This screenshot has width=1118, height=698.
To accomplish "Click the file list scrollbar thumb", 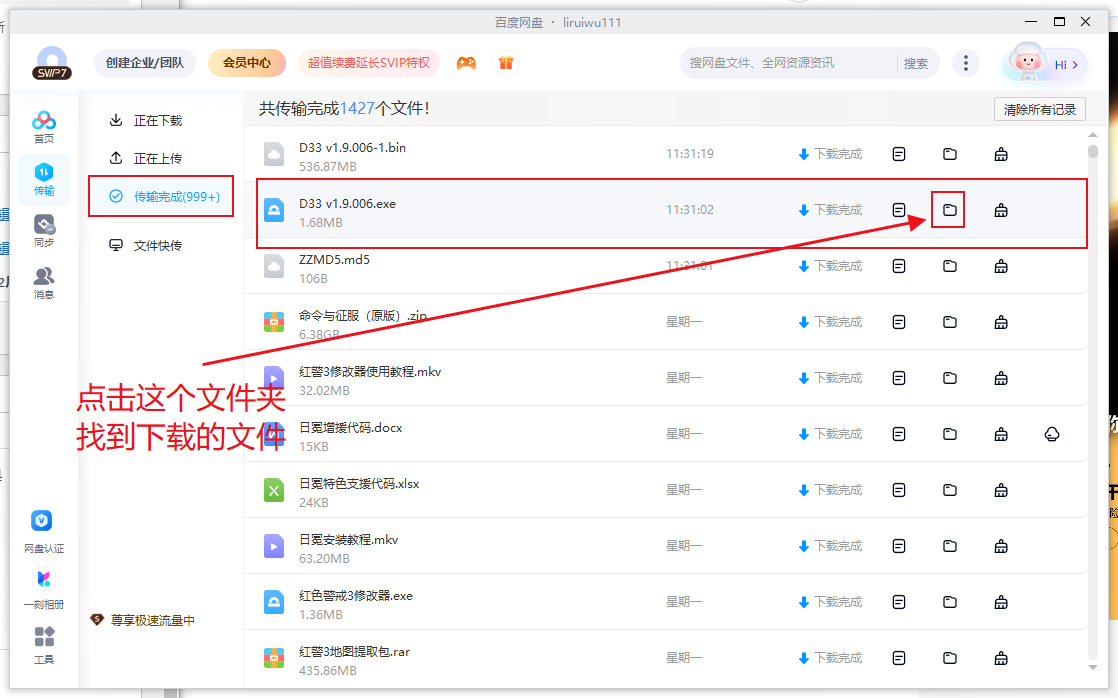I will click(1092, 151).
